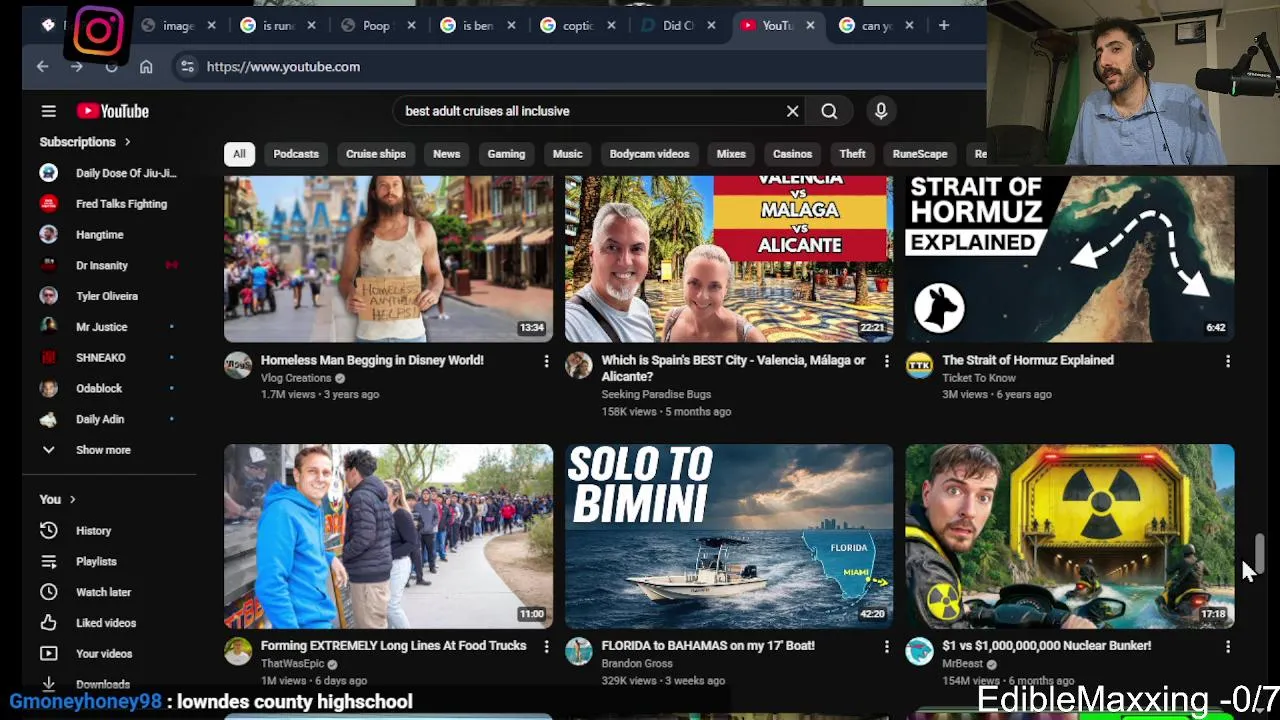The width and height of the screenshot is (1280, 720).
Task: Expand Show more subscriptions
Action: pos(103,450)
